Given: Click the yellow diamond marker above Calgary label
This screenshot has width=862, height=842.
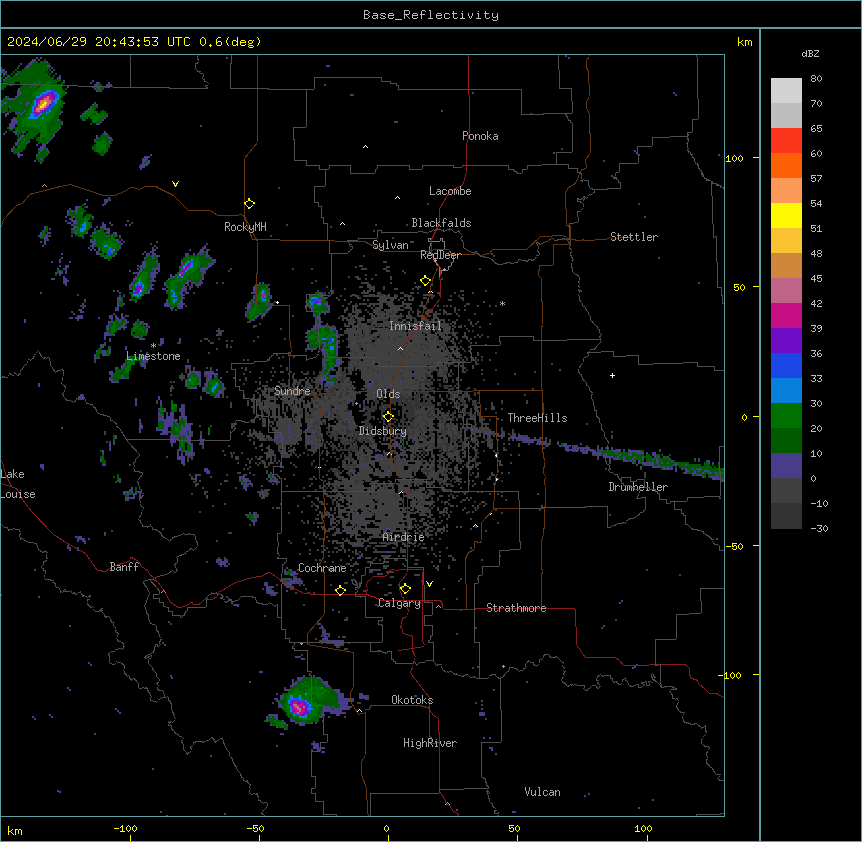Looking at the screenshot, I should pyautogui.click(x=405, y=589).
